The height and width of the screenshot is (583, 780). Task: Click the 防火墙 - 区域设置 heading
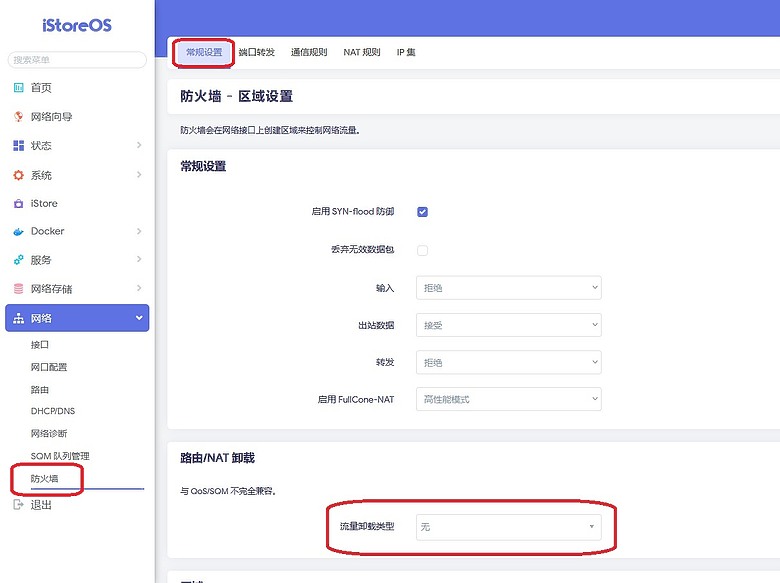click(x=236, y=96)
